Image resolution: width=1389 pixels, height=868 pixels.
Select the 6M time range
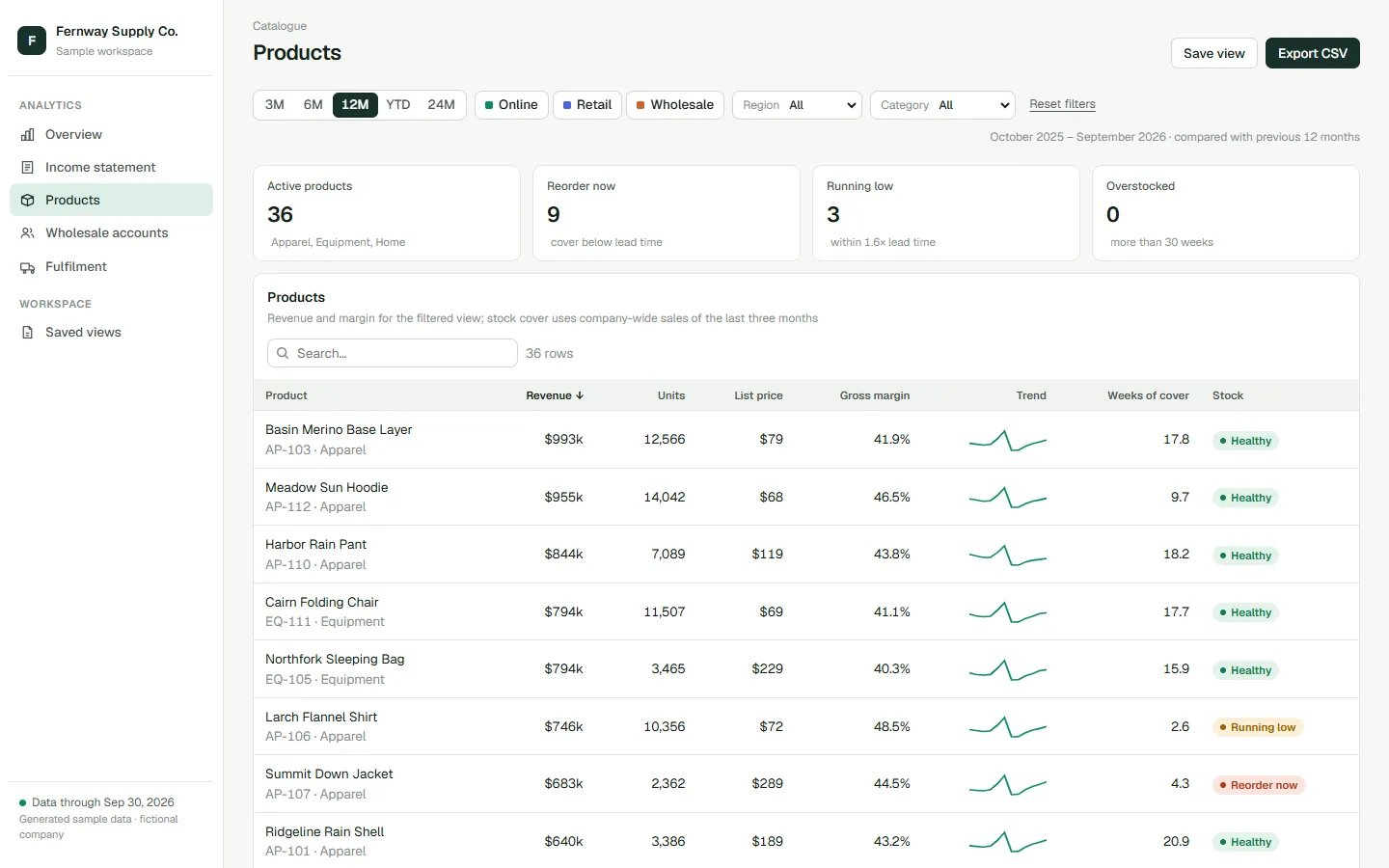tap(313, 105)
